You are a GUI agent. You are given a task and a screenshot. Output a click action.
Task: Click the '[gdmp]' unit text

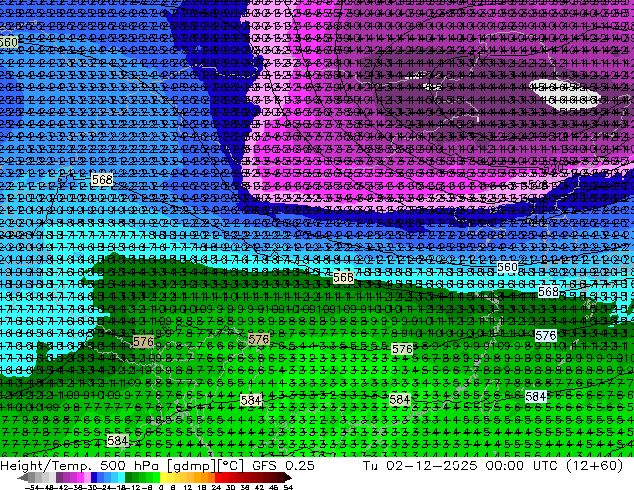[192, 466]
